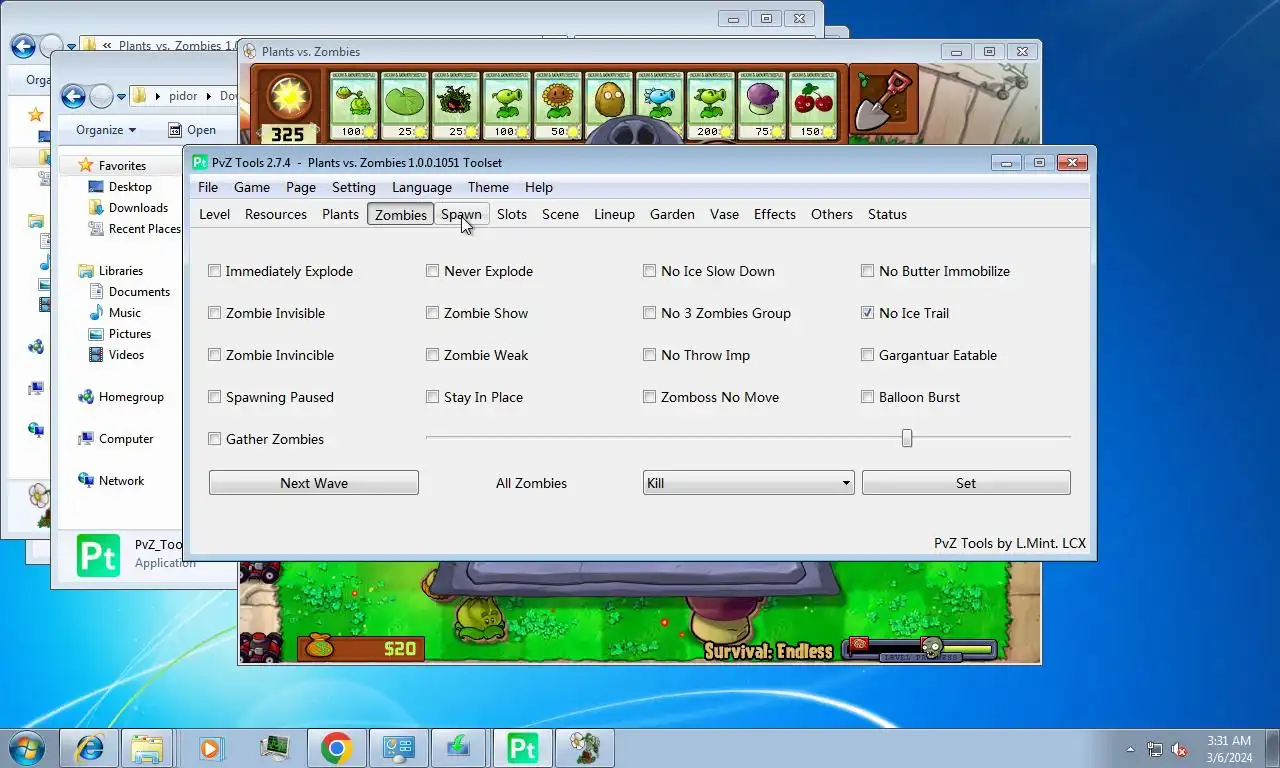Switch to Plants vs. Zombies taskbar button
The height and width of the screenshot is (768, 1280).
[584, 748]
